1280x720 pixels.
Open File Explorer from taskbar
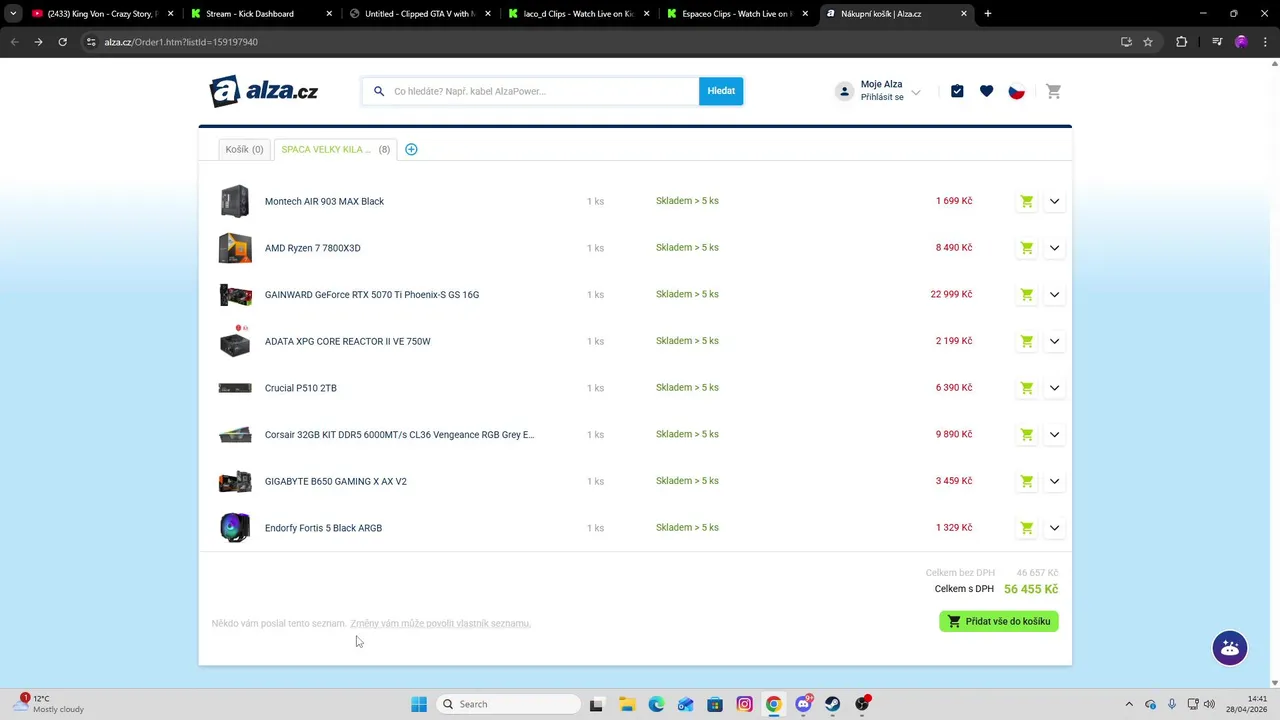coord(627,704)
